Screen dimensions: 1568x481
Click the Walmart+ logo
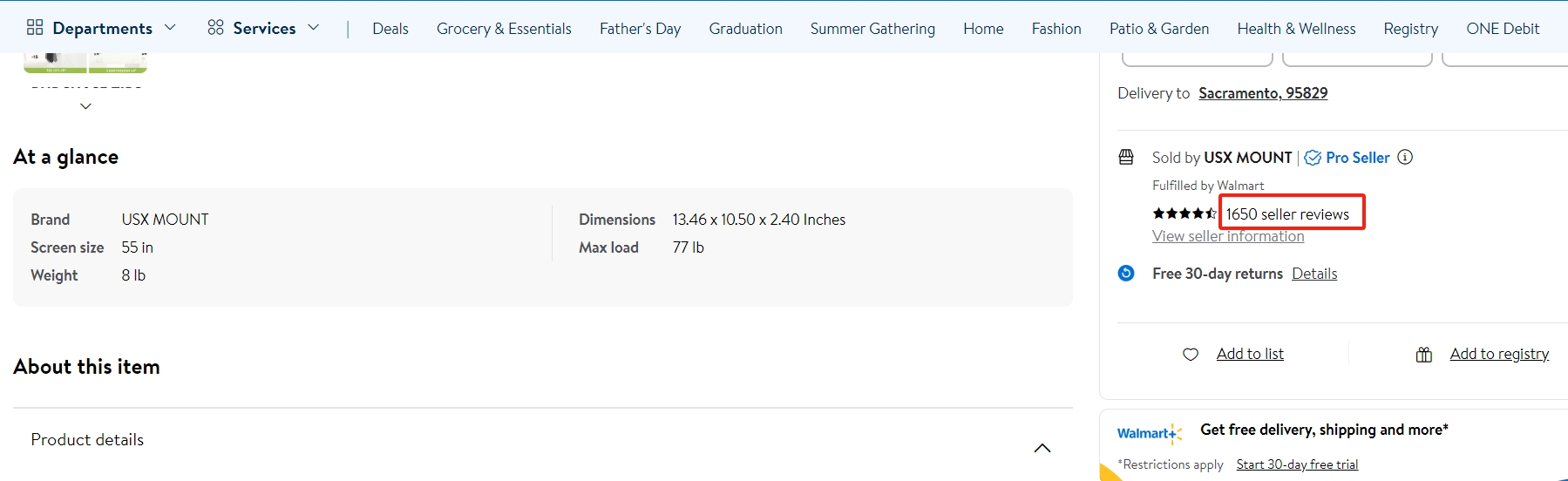coord(1150,433)
